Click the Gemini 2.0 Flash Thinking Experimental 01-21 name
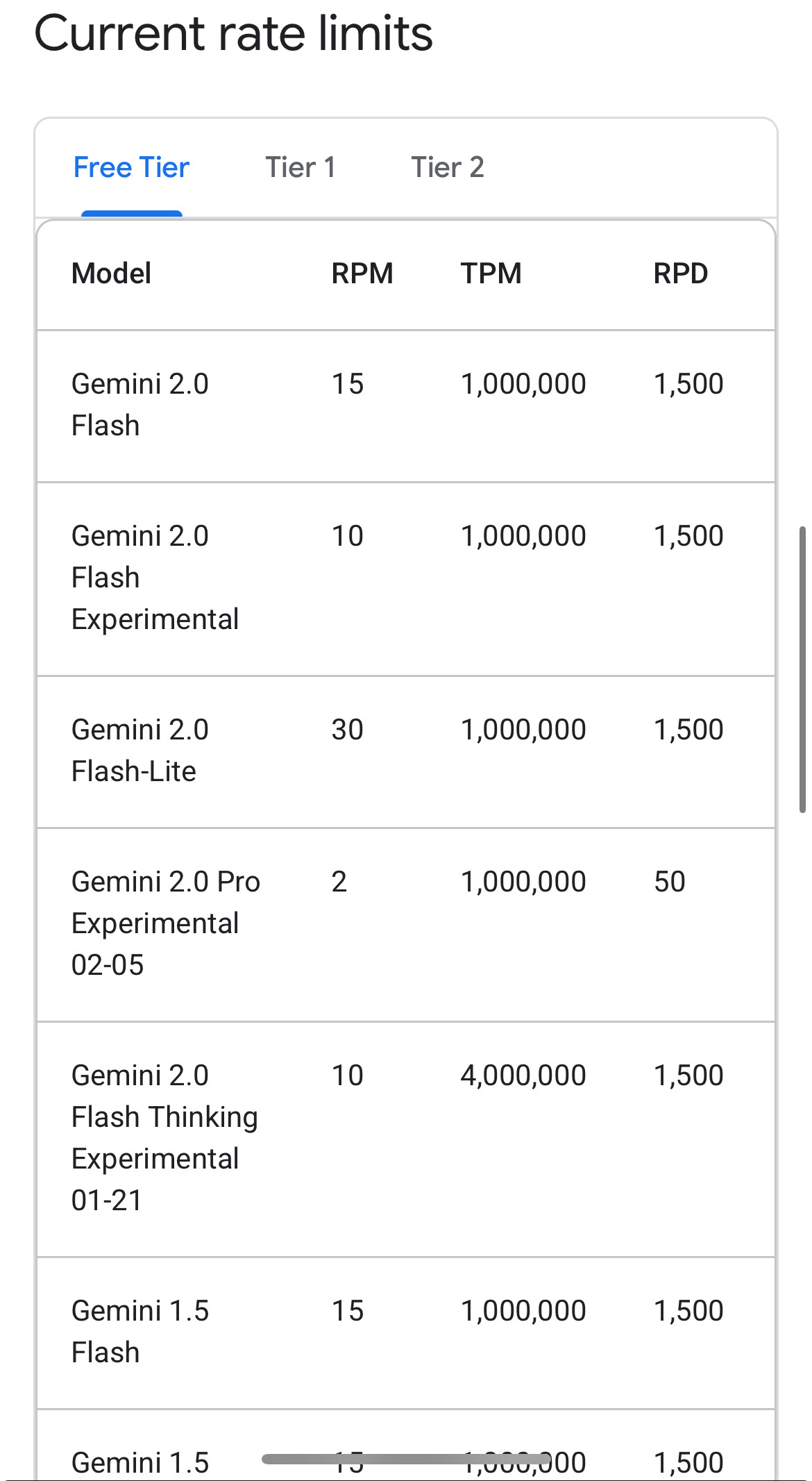Image resolution: width=812 pixels, height=1481 pixels. point(164,1138)
